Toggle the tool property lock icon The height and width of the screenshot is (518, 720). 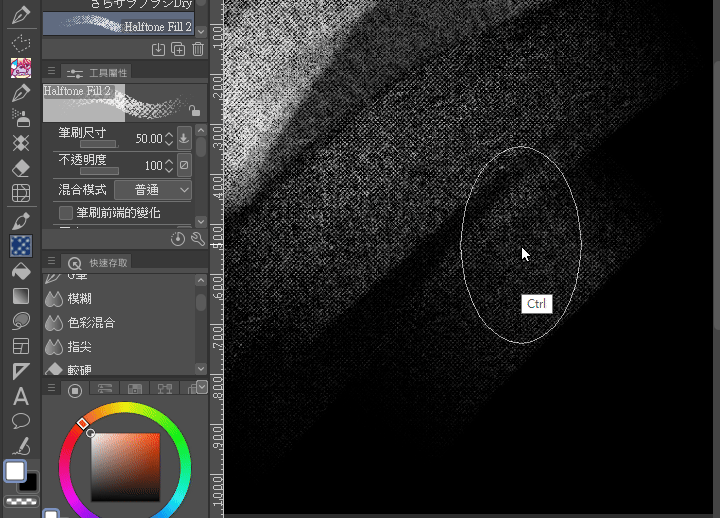click(x=195, y=111)
